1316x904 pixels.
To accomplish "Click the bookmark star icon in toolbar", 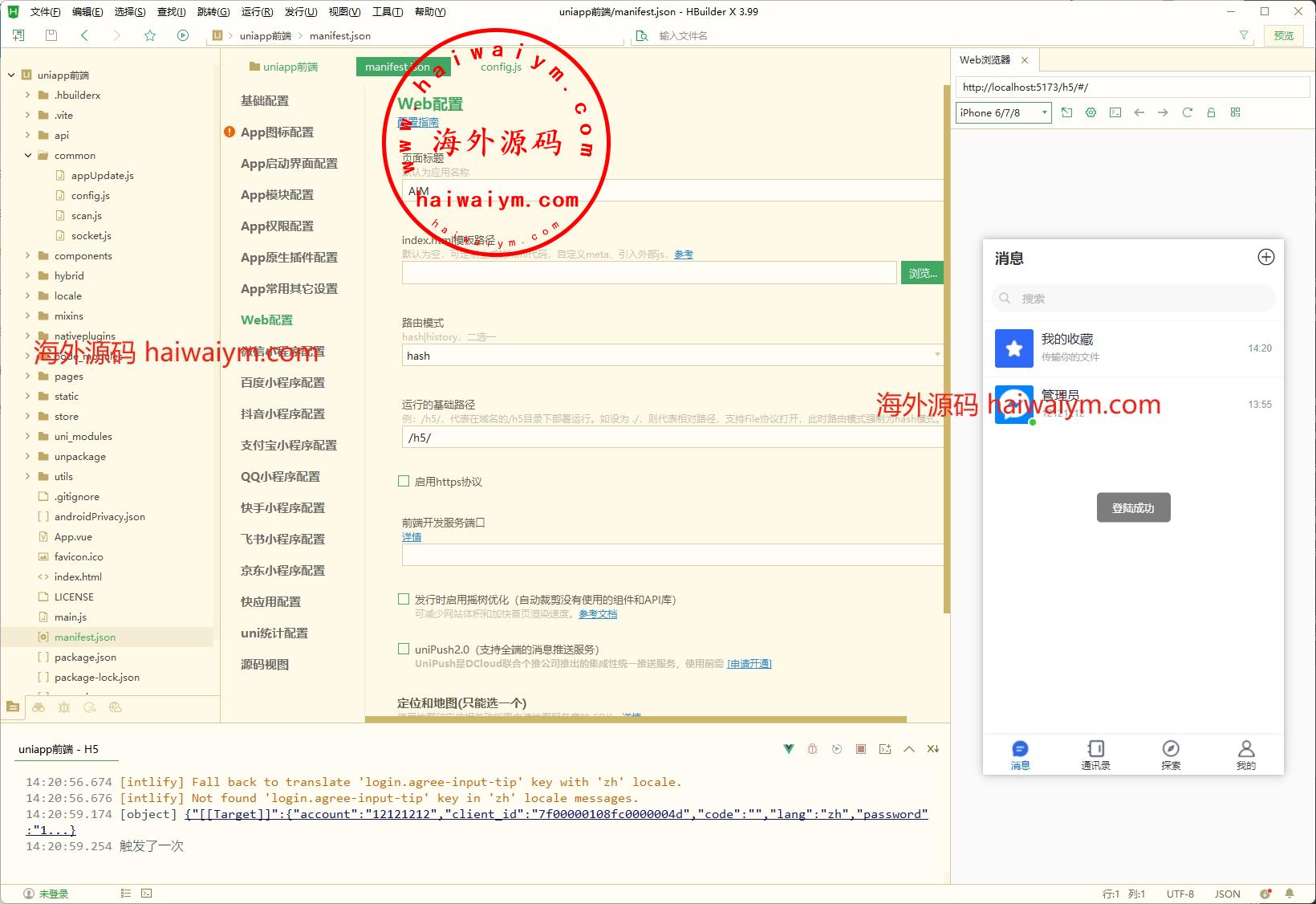I will (x=150, y=35).
